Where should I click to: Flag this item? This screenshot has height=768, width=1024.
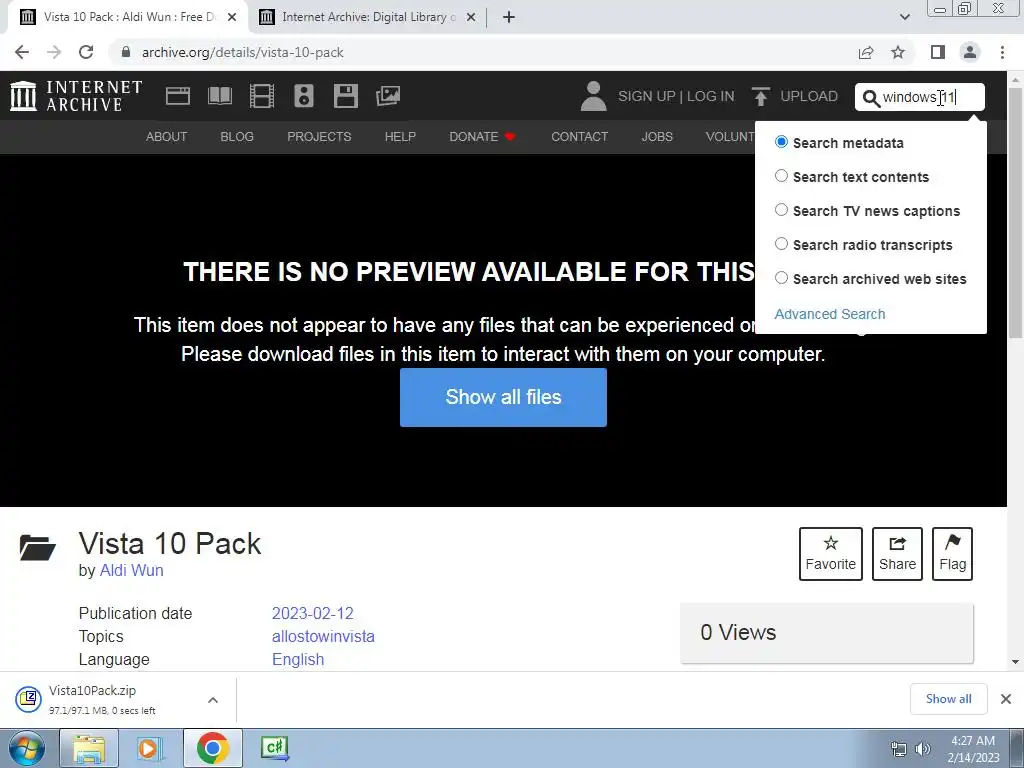[952, 554]
